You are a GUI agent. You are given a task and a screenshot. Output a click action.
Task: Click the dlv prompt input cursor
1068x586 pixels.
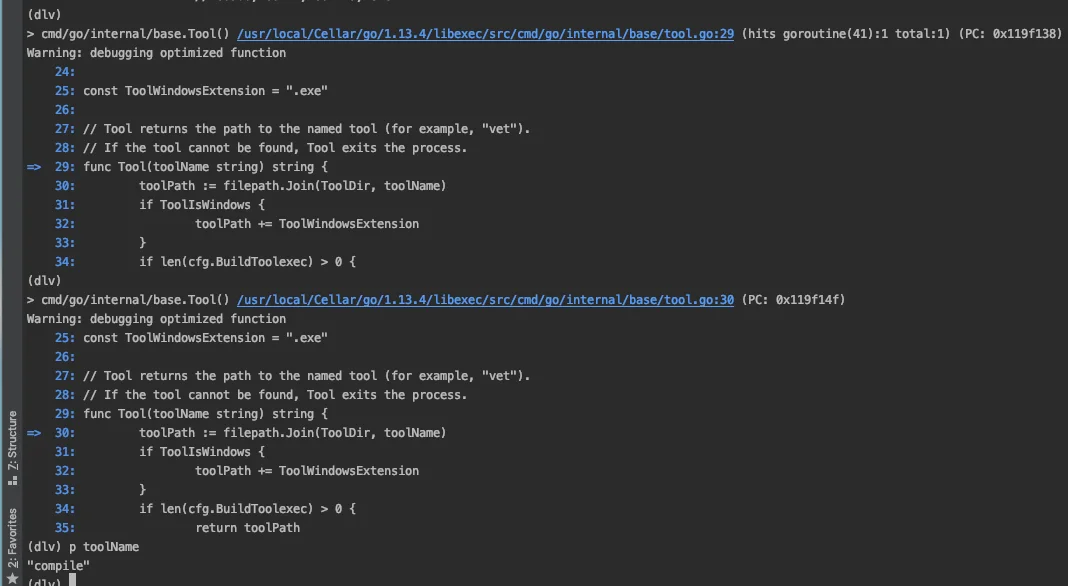point(72,581)
